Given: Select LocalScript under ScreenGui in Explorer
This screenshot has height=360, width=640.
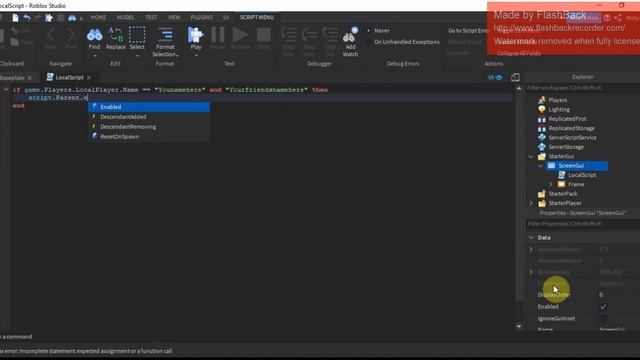Looking at the screenshot, I should tap(582, 175).
